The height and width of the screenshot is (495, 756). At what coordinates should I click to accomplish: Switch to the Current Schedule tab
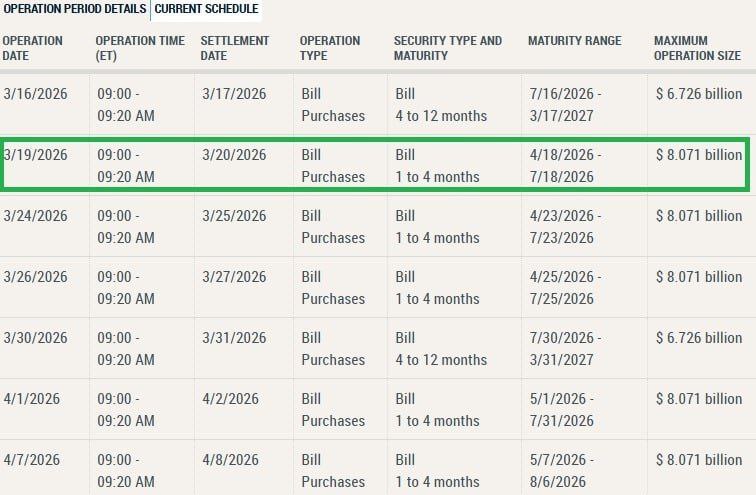[x=206, y=9]
